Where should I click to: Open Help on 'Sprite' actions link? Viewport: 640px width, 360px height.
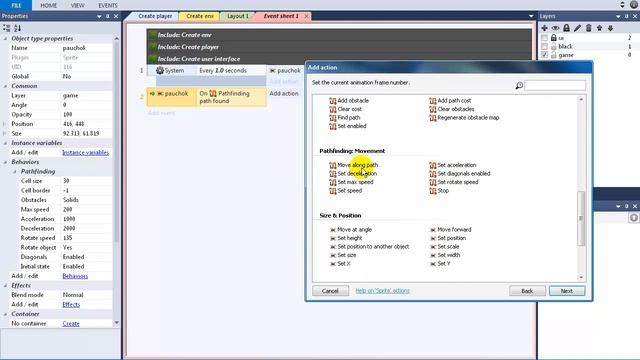[x=382, y=291]
